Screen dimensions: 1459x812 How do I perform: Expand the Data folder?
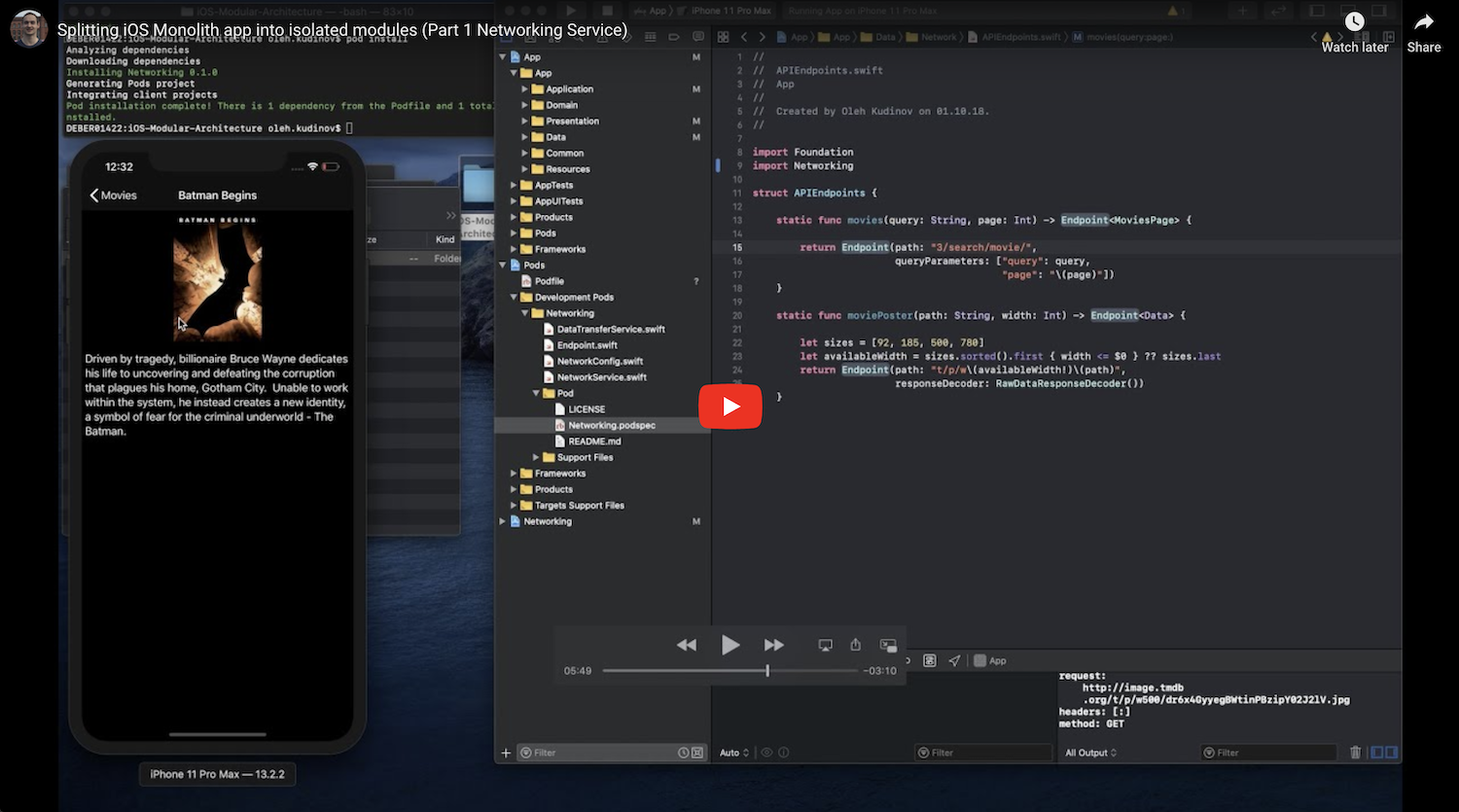[x=525, y=137]
